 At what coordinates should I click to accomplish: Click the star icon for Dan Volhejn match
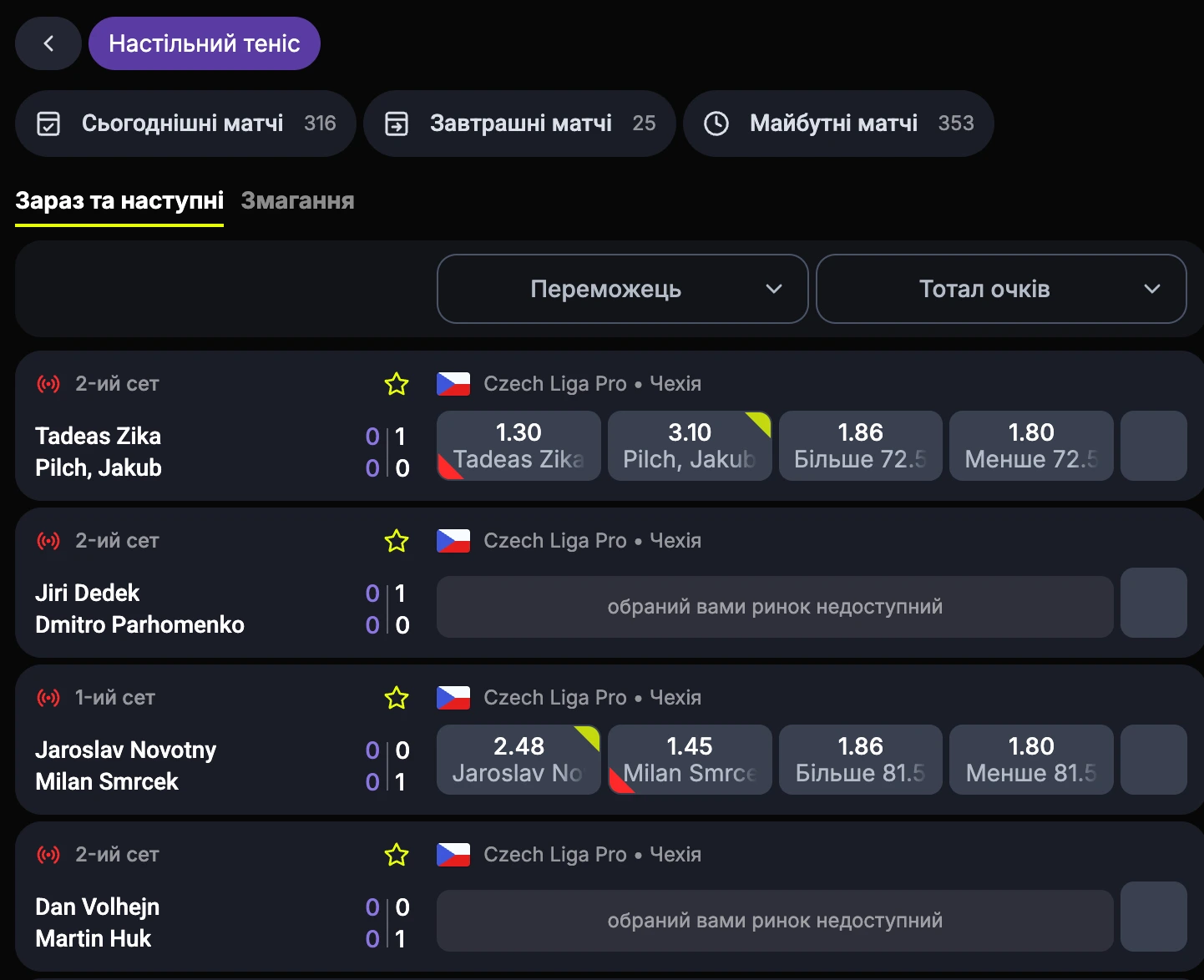click(397, 855)
